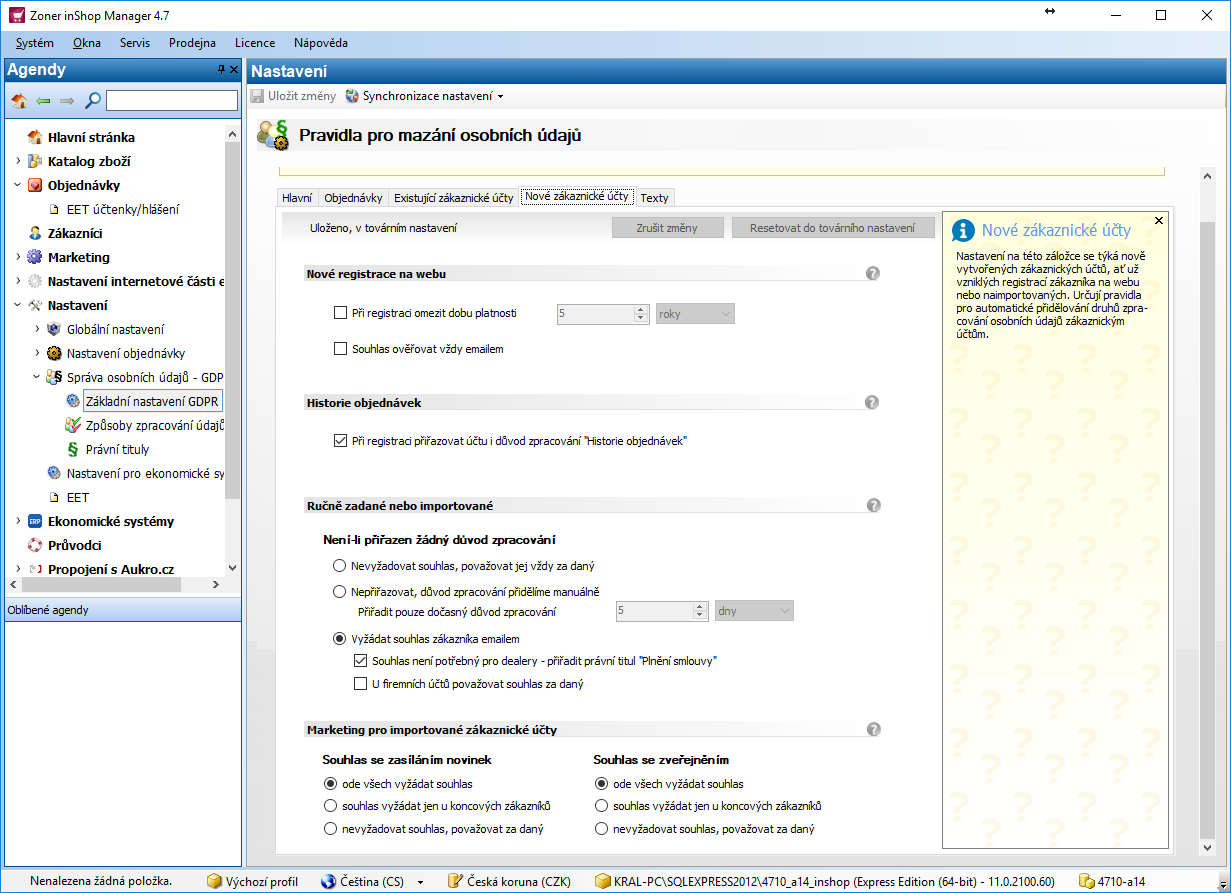1231x893 pixels.
Task: Toggle Souhlas ověřovat vždy emailem checkbox
Action: click(x=340, y=349)
